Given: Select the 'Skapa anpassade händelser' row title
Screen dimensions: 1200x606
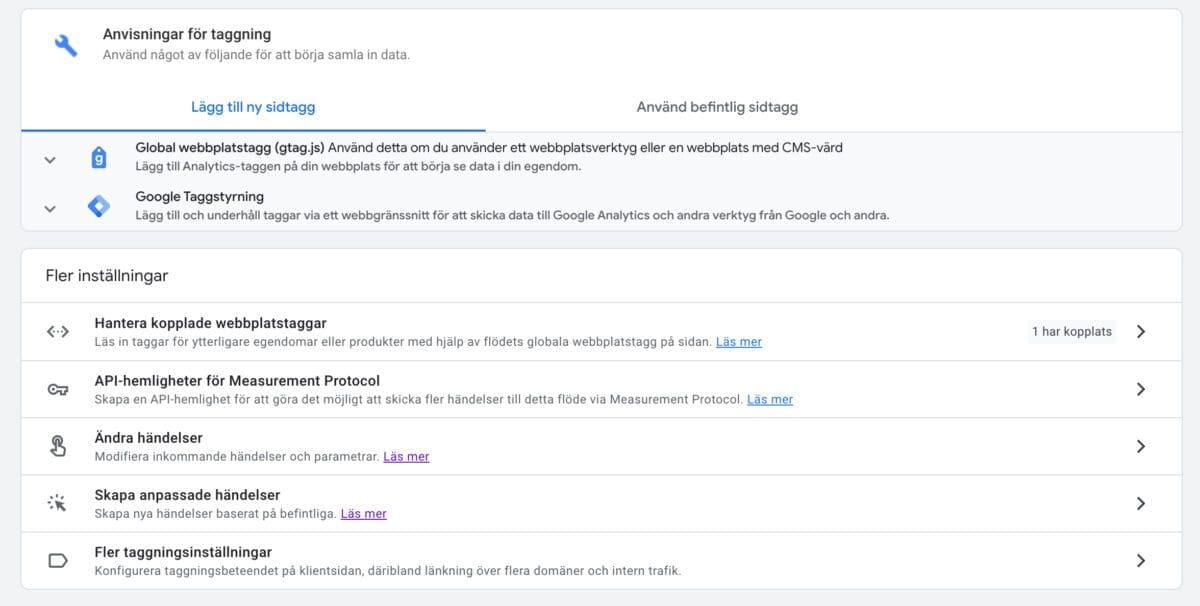Looking at the screenshot, I should click(187, 494).
